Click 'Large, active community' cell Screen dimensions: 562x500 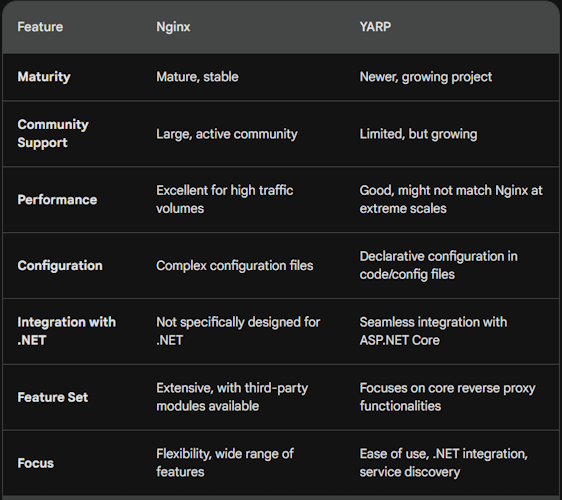[x=227, y=134]
